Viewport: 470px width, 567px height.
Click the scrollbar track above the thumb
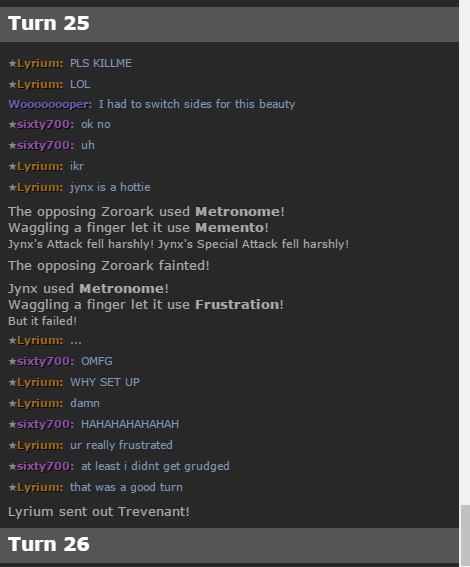465,252
